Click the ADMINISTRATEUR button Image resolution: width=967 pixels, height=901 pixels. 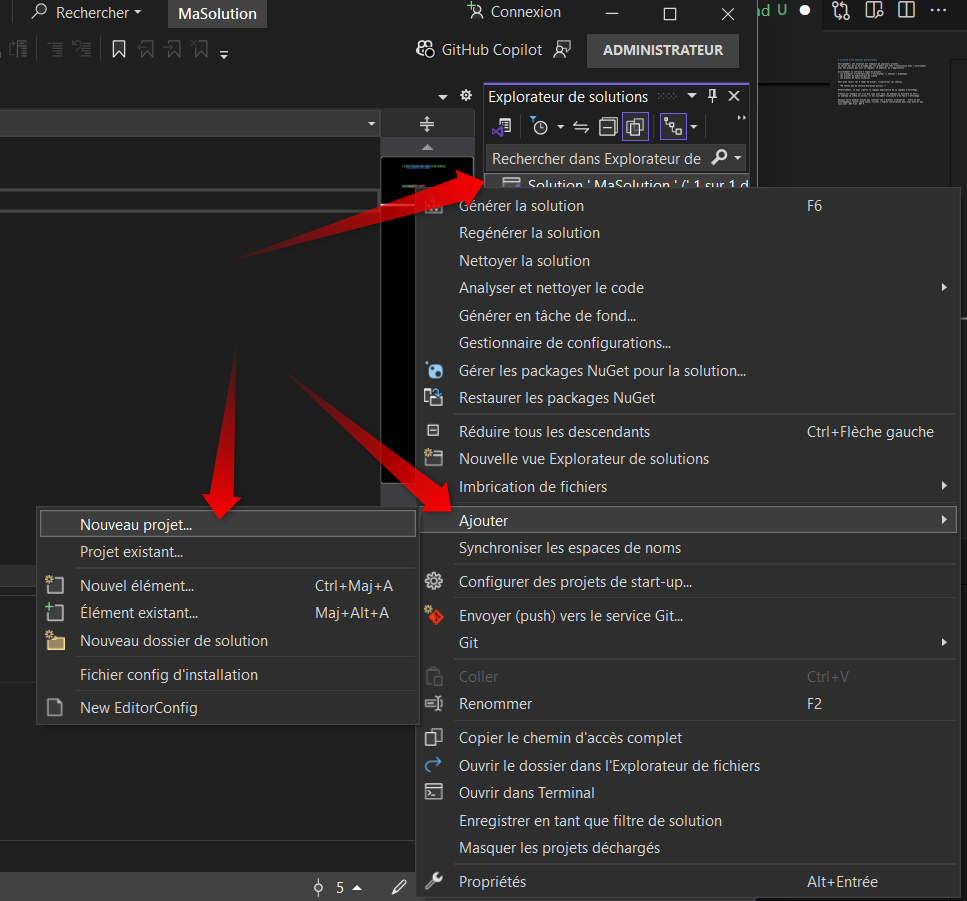coord(663,50)
